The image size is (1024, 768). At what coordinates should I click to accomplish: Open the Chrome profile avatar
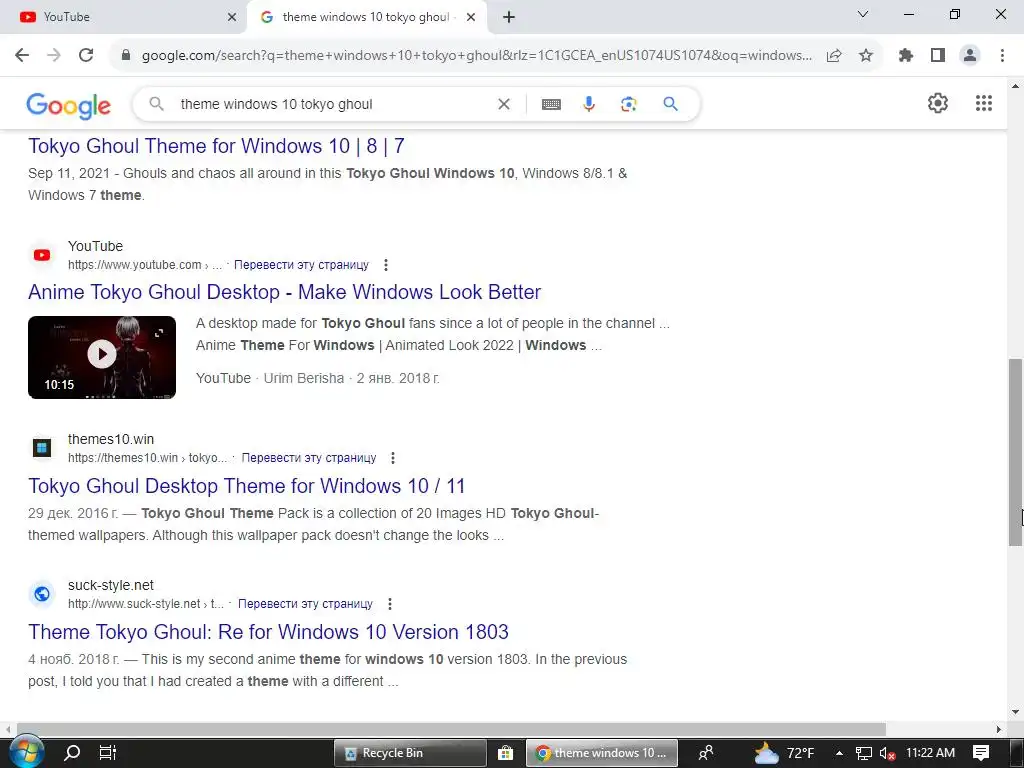coord(970,56)
